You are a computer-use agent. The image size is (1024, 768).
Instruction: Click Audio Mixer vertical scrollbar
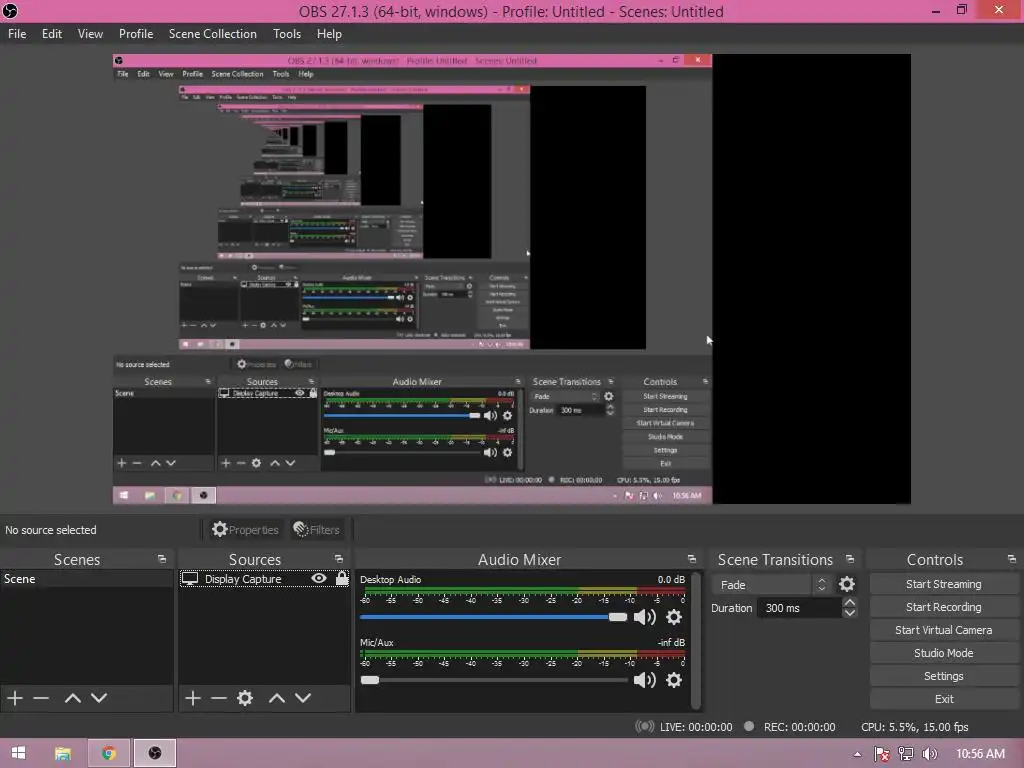pos(696,640)
